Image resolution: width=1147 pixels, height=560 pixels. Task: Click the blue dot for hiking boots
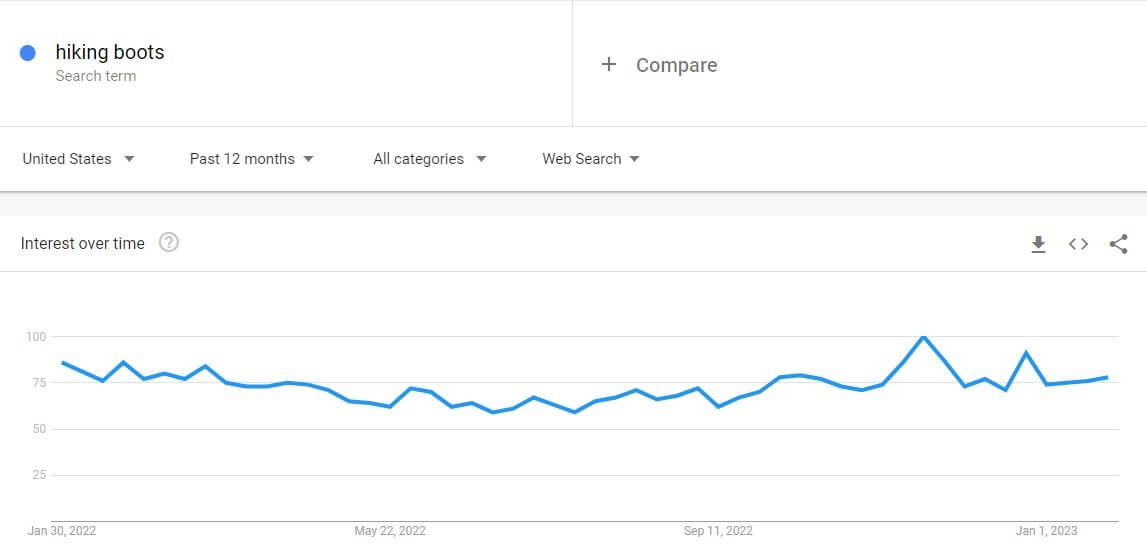28,53
